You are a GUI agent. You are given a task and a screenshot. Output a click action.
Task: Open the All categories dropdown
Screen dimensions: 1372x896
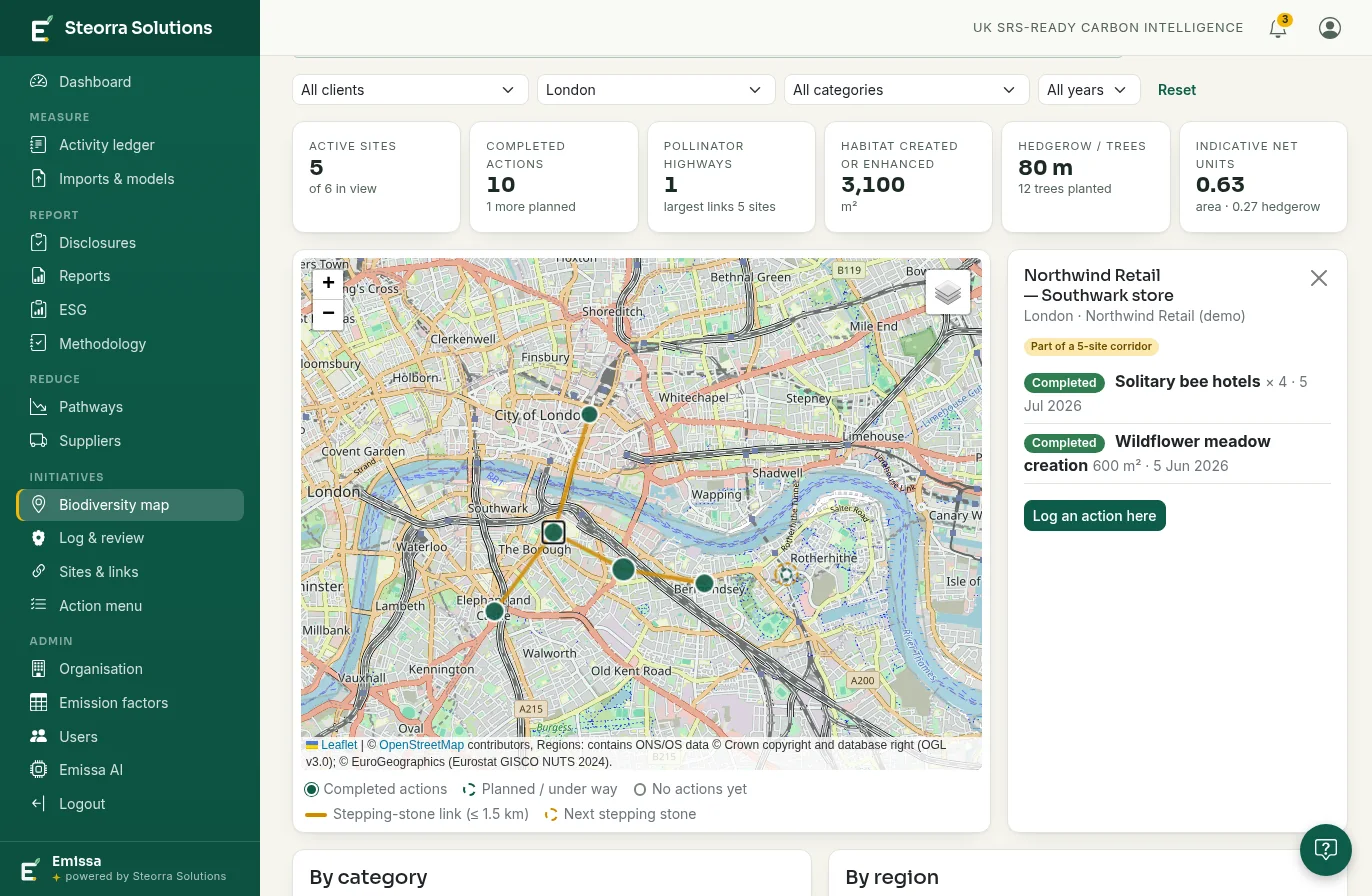[x=906, y=90]
